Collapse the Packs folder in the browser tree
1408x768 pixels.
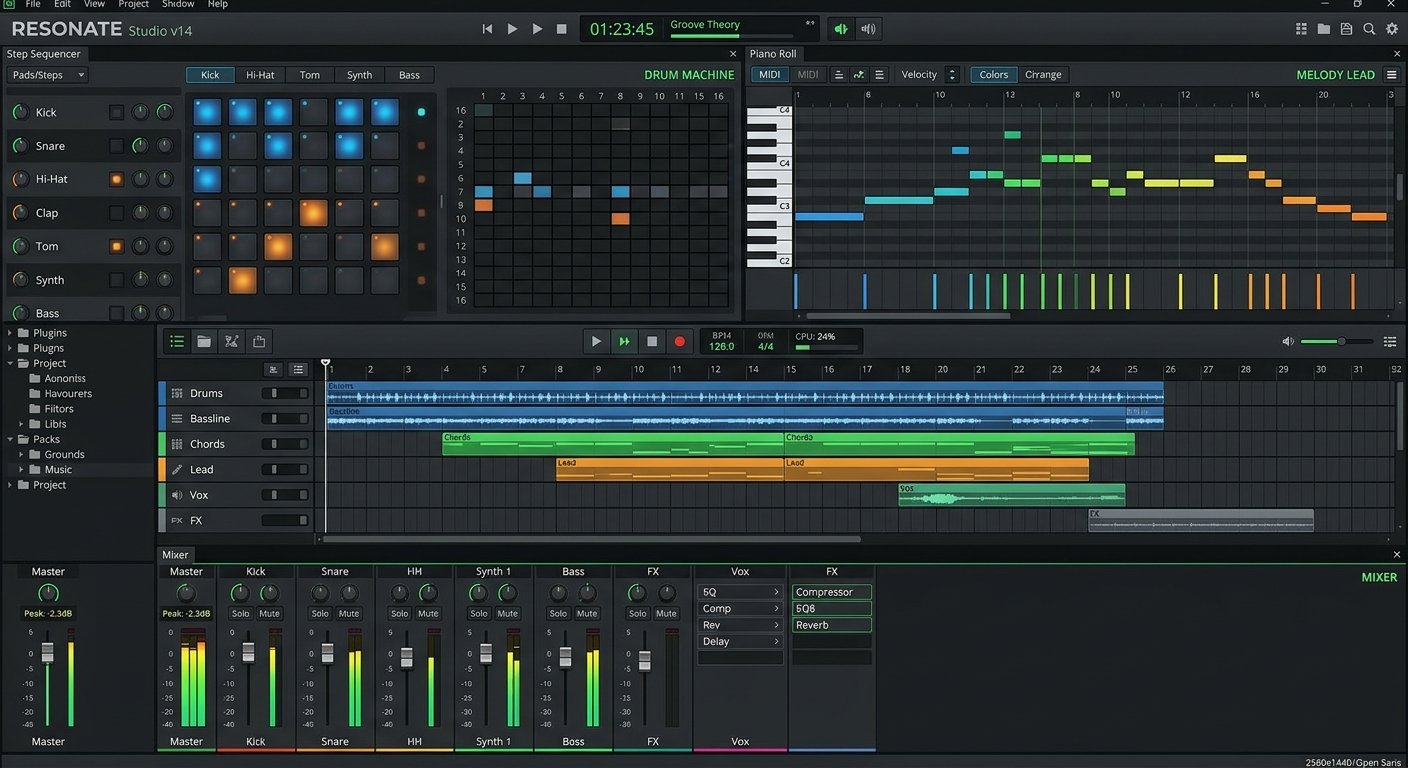pos(11,439)
